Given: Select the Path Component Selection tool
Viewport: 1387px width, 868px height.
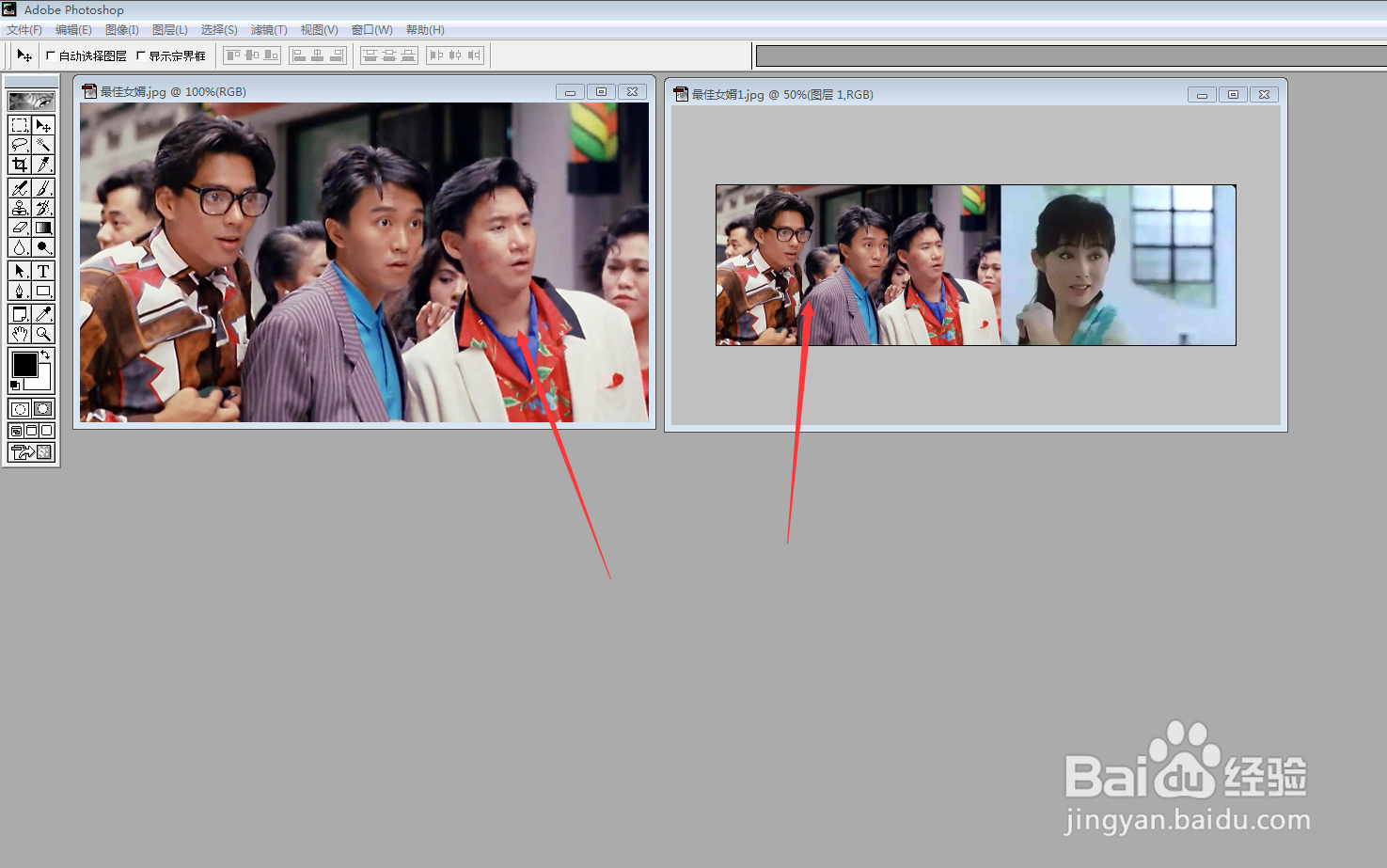Looking at the screenshot, I should 20,271.
